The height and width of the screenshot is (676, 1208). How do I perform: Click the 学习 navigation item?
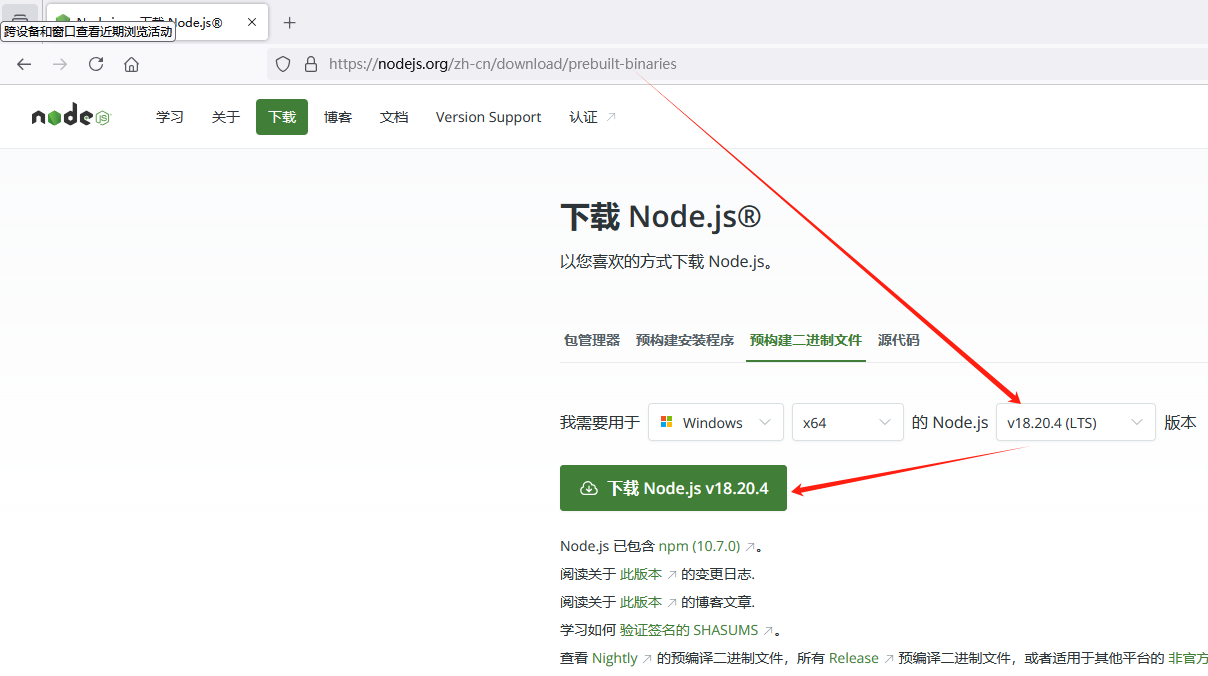coord(169,117)
